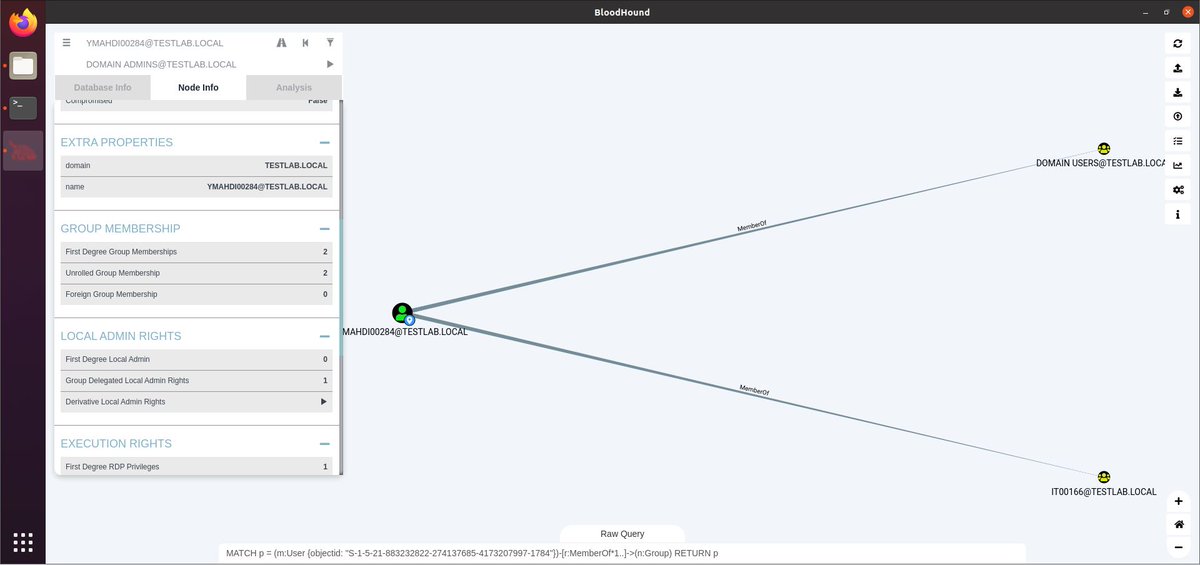Click the node info panel scrollbar

[341, 290]
